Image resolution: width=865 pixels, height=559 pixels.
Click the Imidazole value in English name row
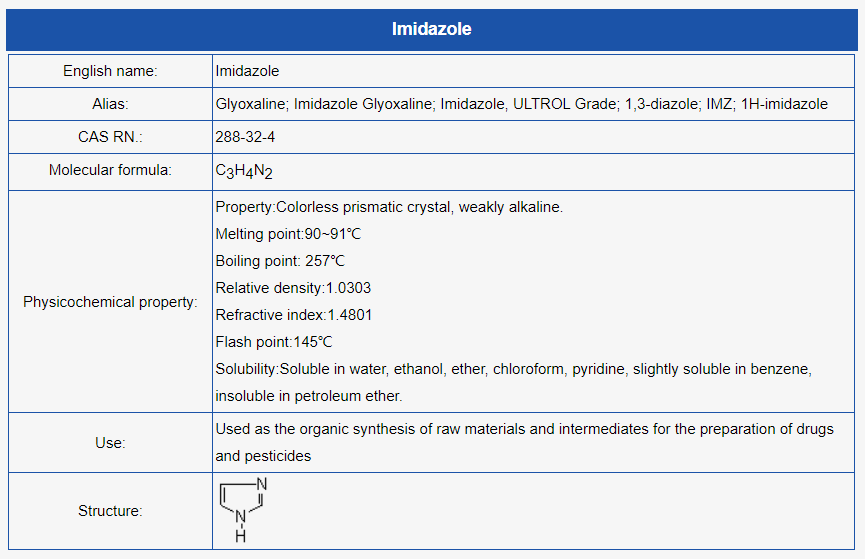(248, 71)
